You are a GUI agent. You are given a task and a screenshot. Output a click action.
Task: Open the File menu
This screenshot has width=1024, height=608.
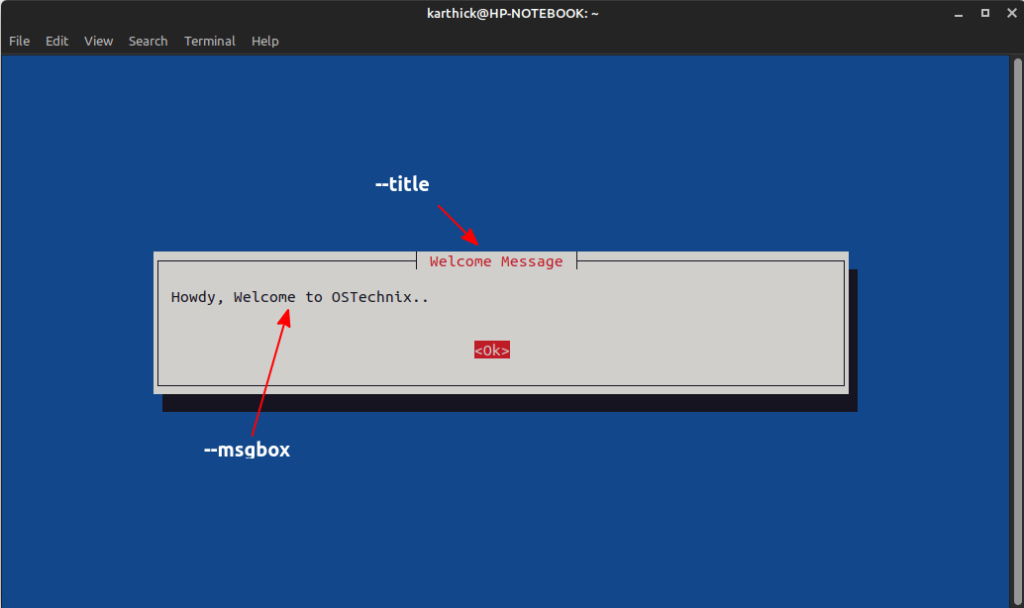coord(19,41)
